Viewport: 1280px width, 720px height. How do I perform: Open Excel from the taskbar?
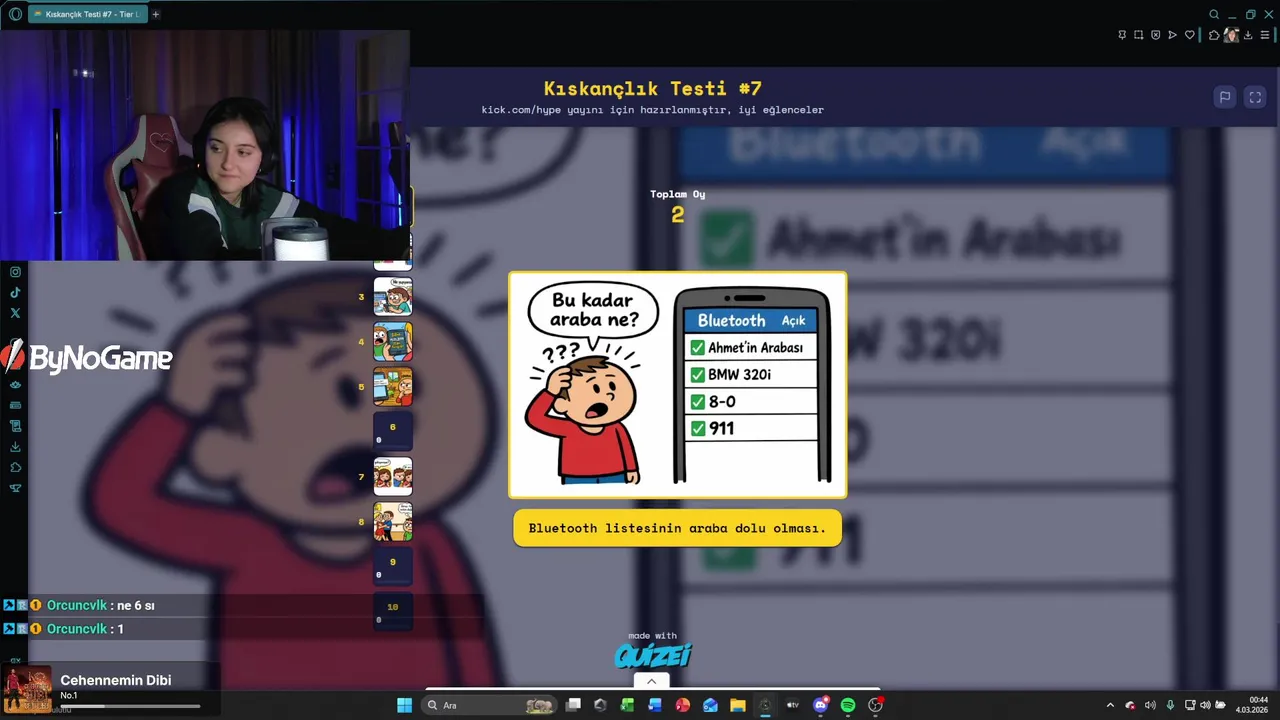(627, 705)
